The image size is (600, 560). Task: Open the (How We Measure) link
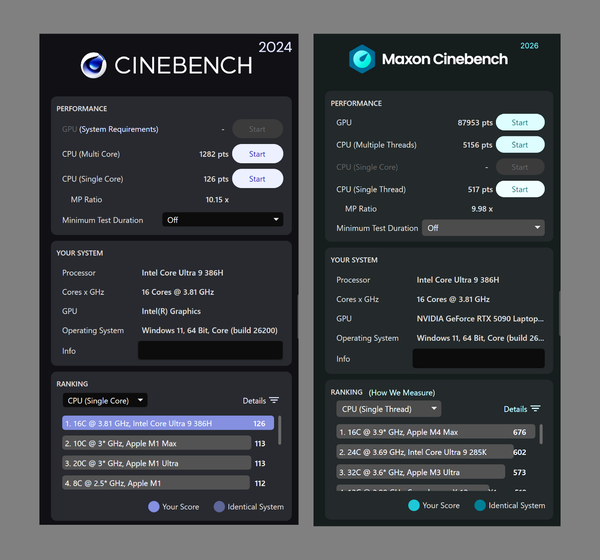coord(401,393)
